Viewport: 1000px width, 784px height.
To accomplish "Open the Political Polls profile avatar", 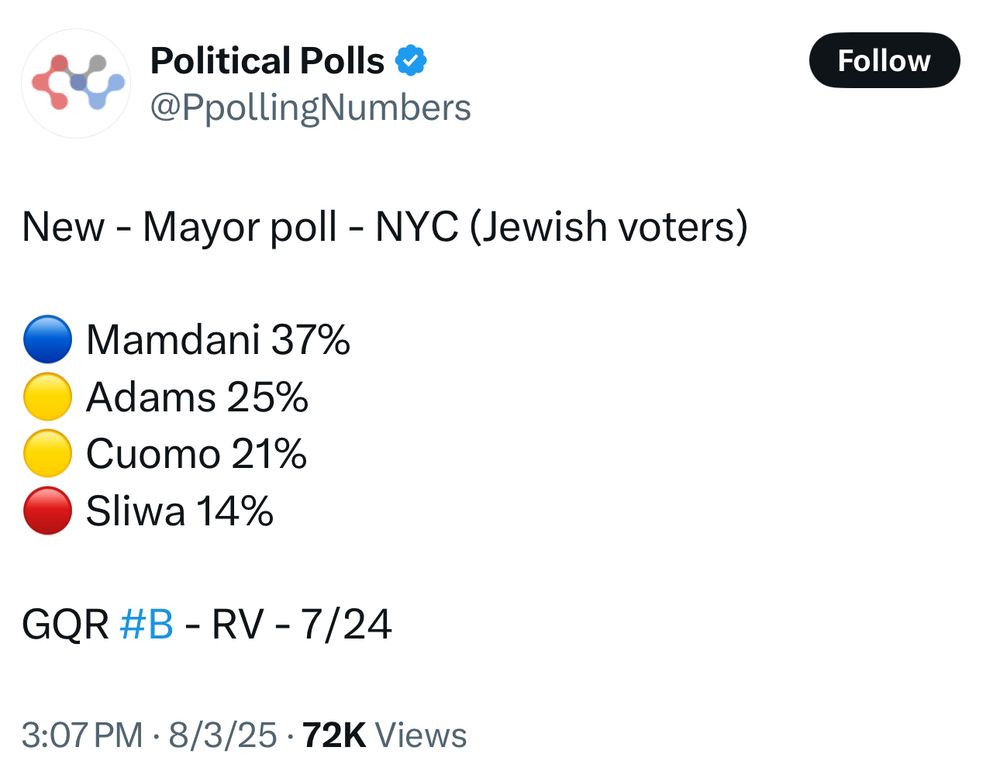I will [x=77, y=83].
